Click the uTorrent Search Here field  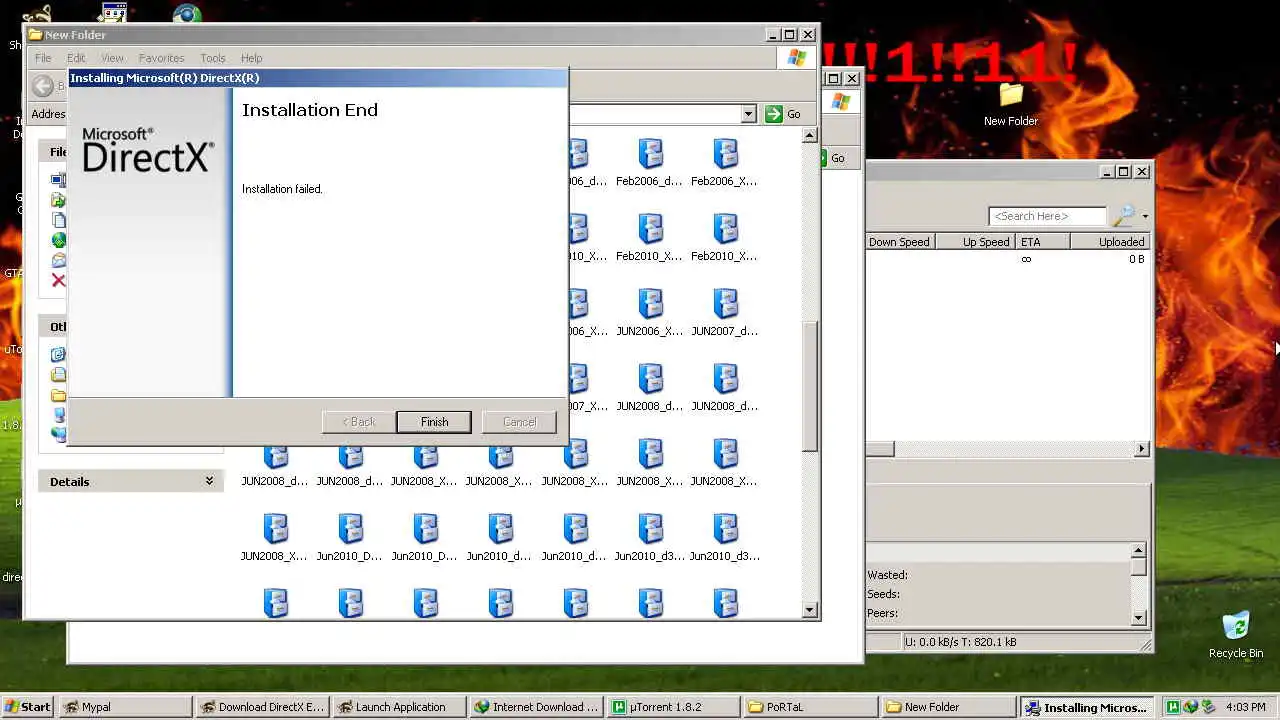click(1047, 216)
